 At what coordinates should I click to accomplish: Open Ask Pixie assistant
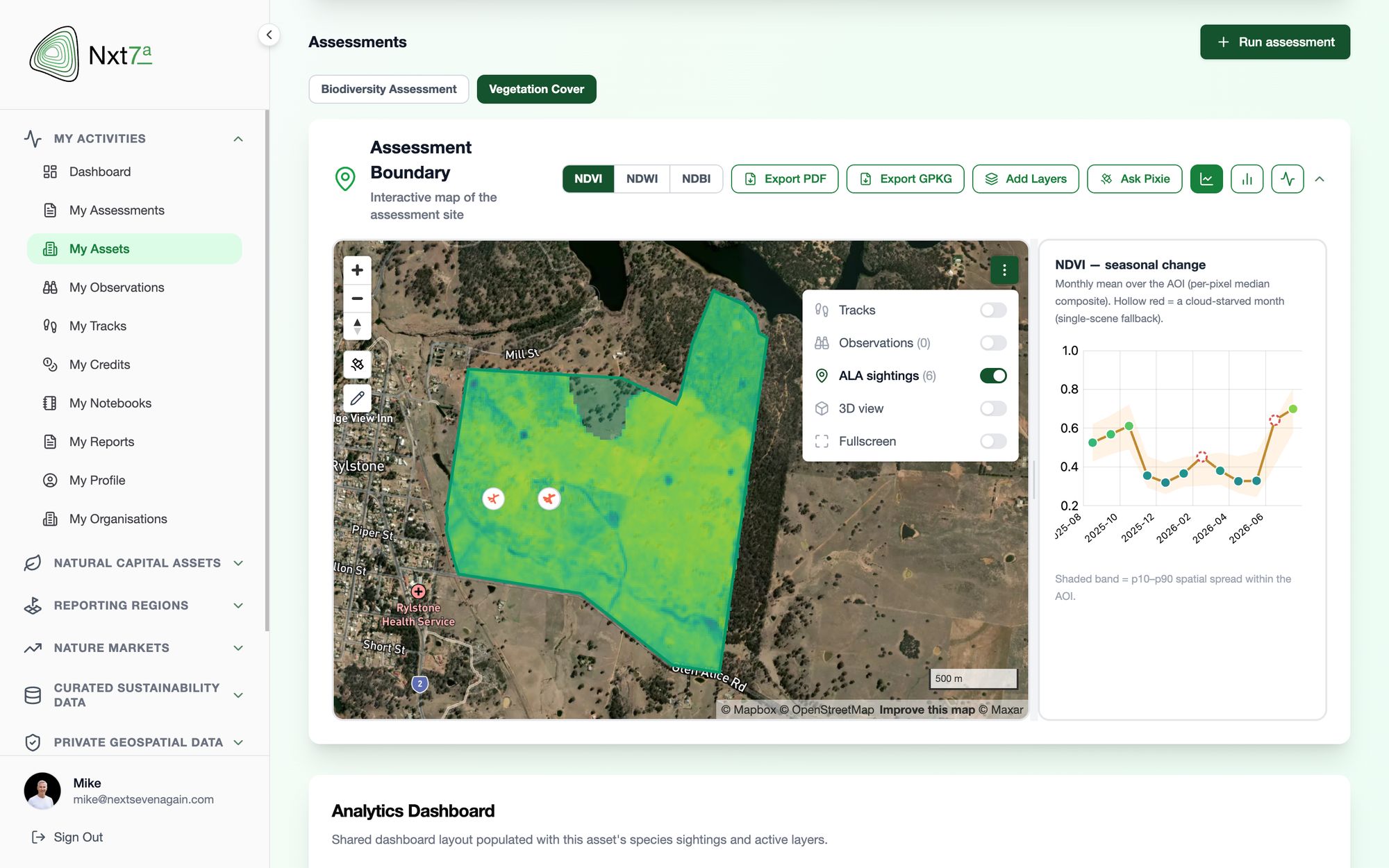[1134, 179]
